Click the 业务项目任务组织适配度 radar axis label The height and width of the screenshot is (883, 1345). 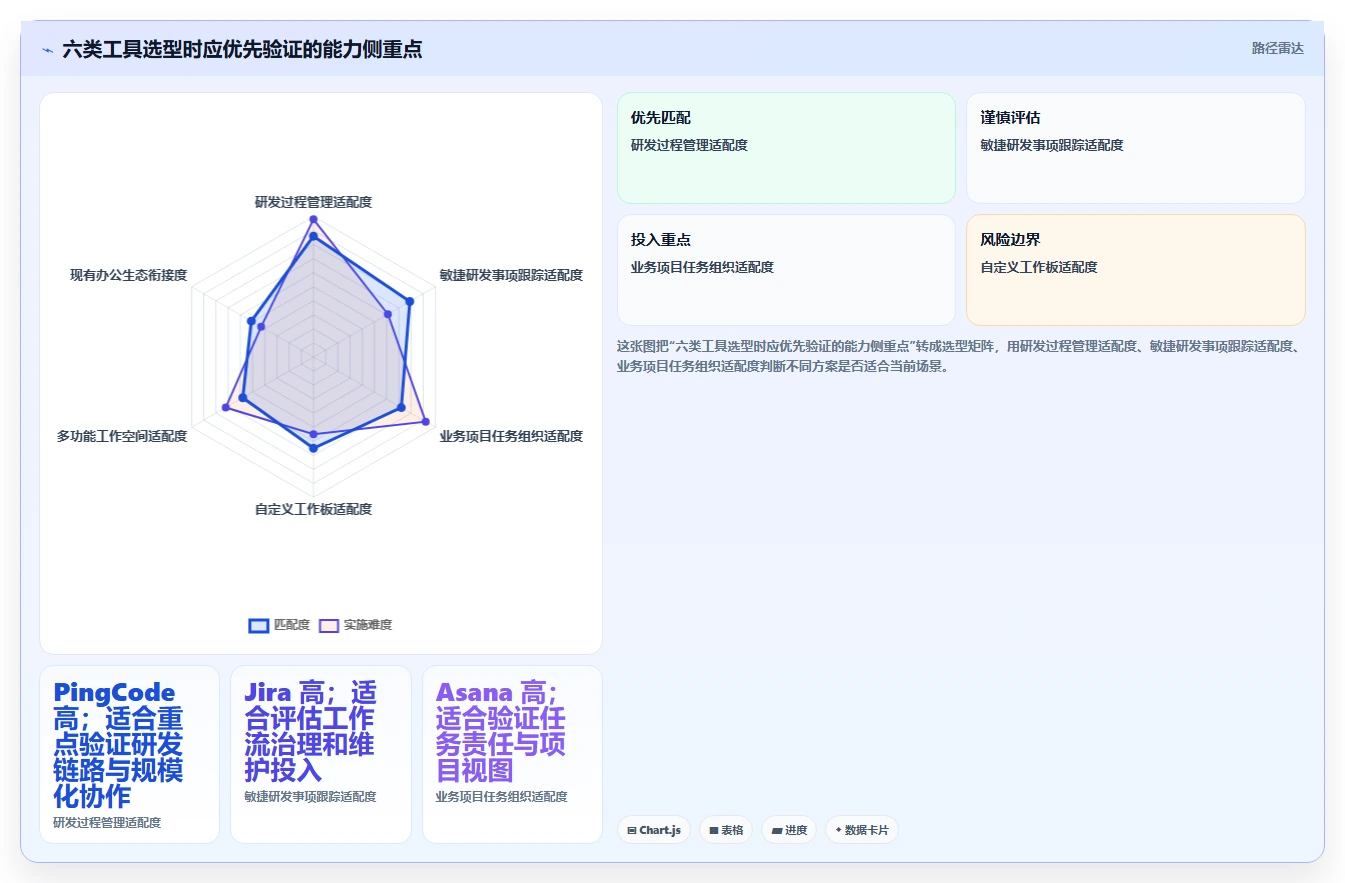click(511, 436)
